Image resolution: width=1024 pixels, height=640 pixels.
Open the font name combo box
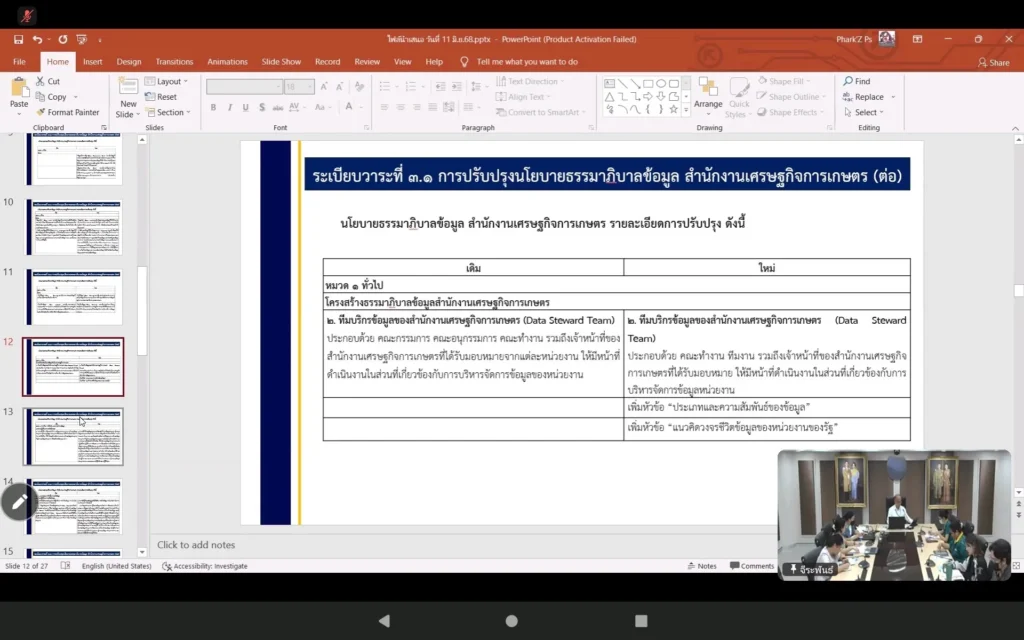tap(244, 86)
